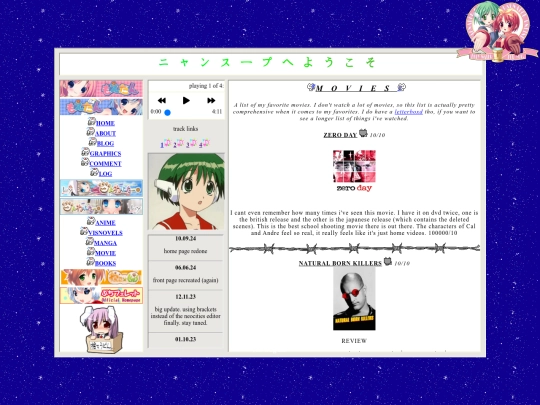The width and height of the screenshot is (540, 405).
Task: Click the music note icon after track 1
Action: (168, 143)
